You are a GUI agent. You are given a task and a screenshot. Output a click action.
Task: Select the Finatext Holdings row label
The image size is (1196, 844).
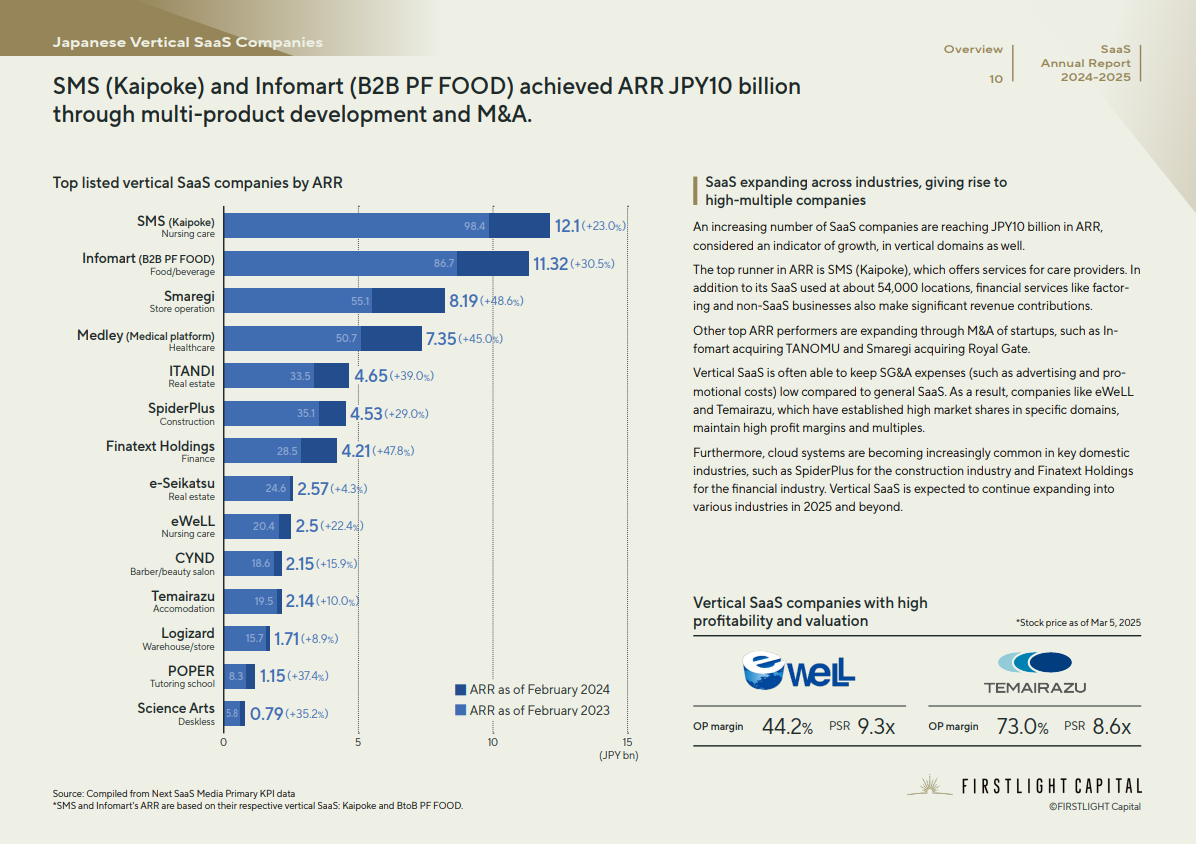tap(160, 451)
